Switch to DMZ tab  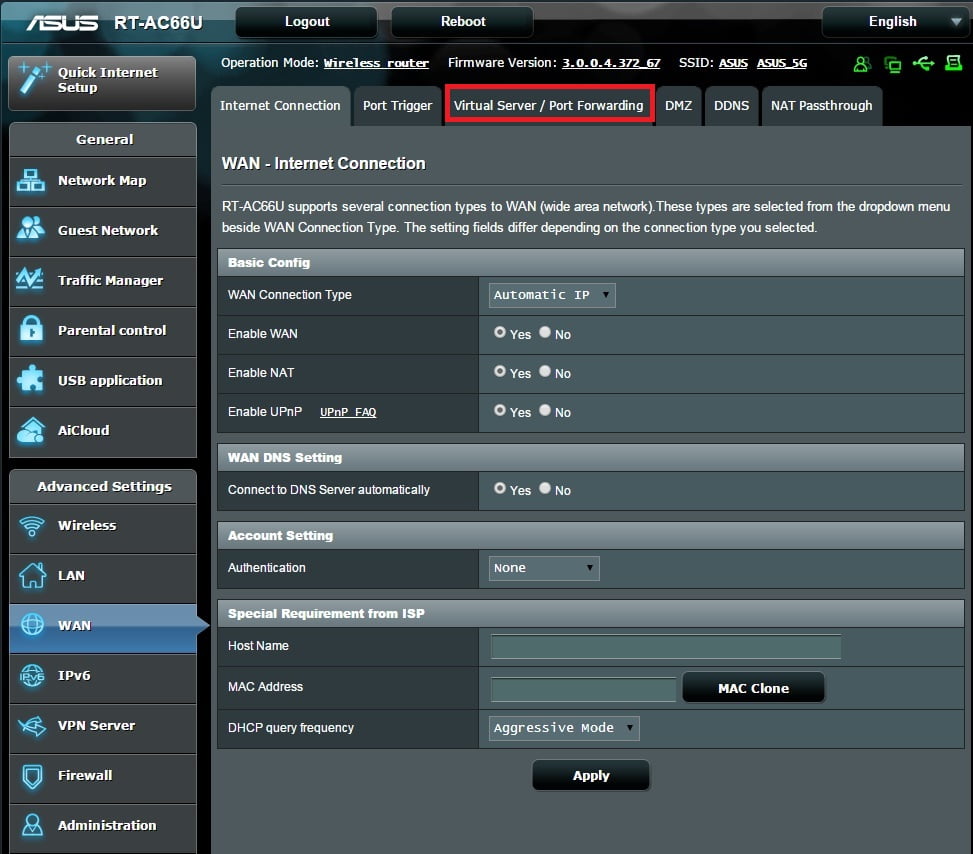tap(678, 106)
